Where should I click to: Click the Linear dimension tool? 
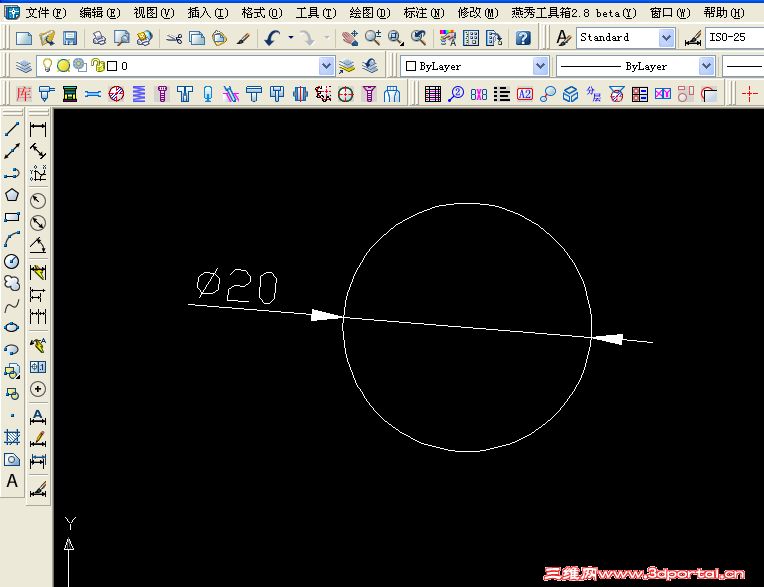(x=38, y=130)
